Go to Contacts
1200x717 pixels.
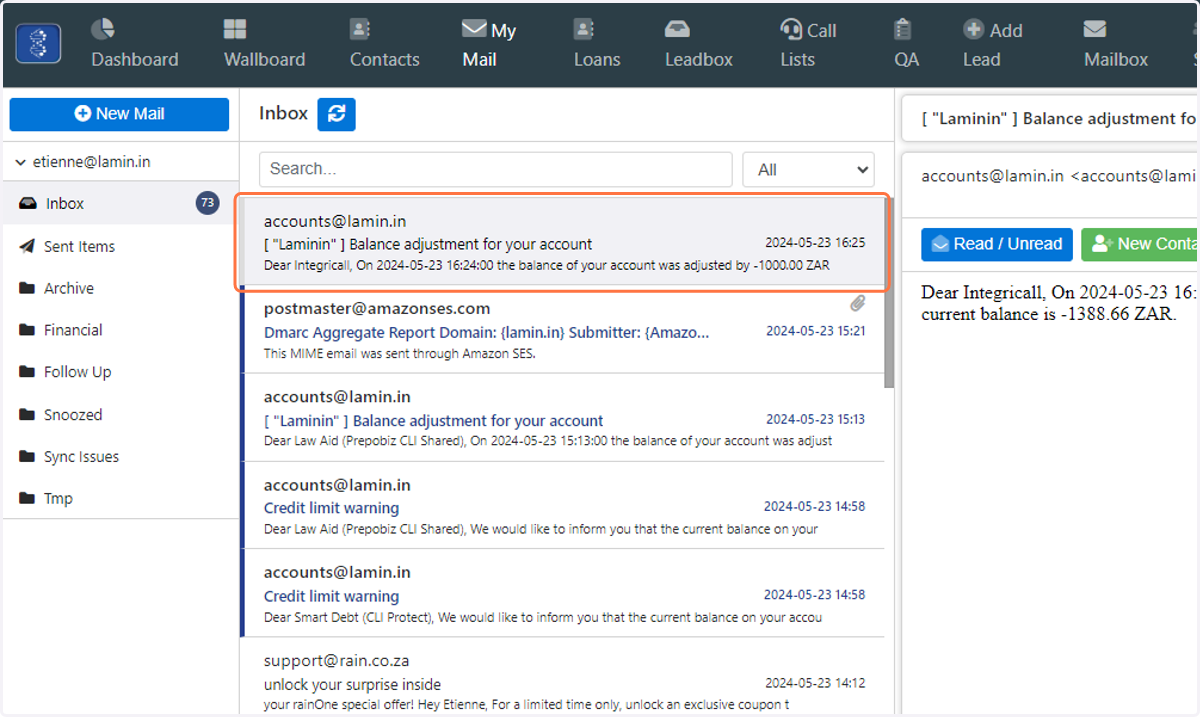click(384, 44)
